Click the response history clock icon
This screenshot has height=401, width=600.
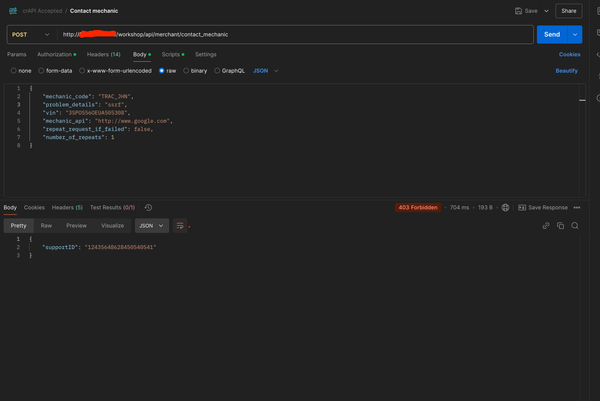point(148,207)
